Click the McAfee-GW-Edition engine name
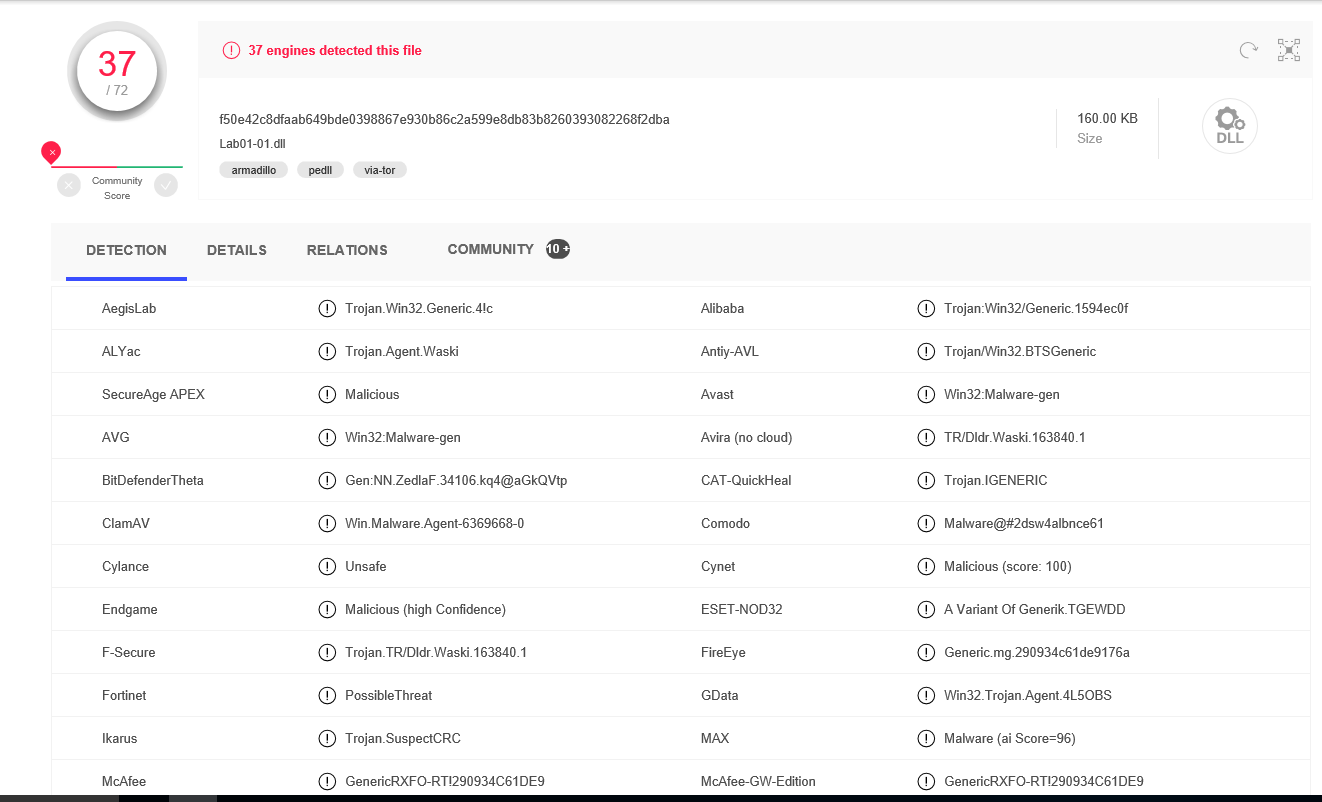This screenshot has height=802, width=1322. click(x=758, y=781)
